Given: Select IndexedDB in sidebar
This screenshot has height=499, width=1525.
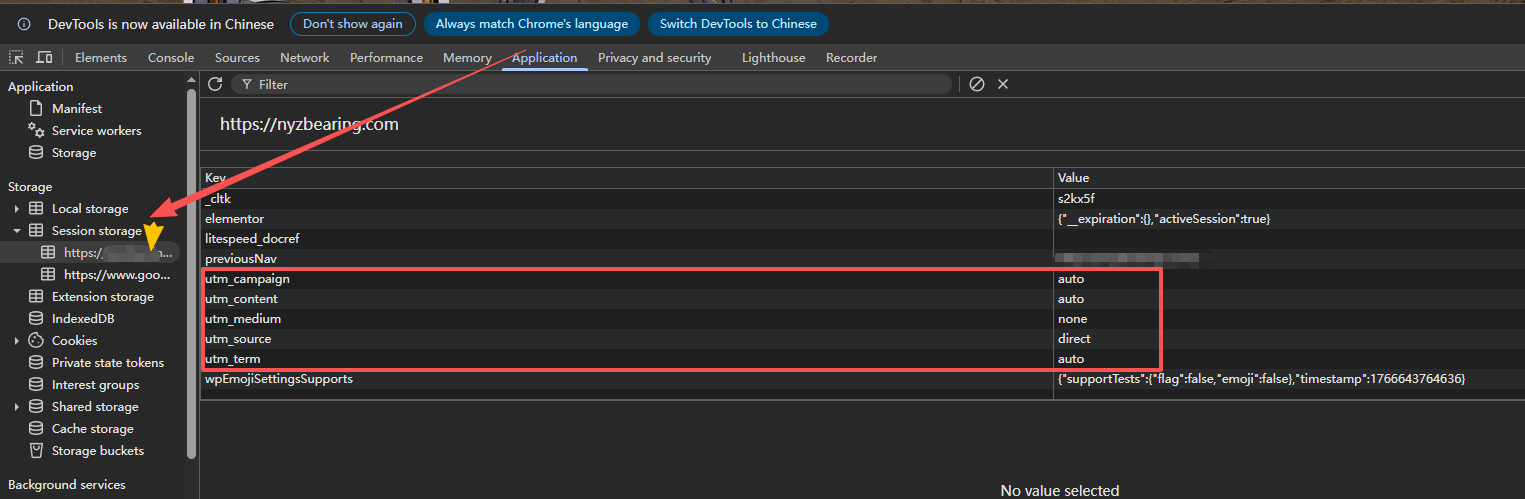Looking at the screenshot, I should click(x=83, y=318).
